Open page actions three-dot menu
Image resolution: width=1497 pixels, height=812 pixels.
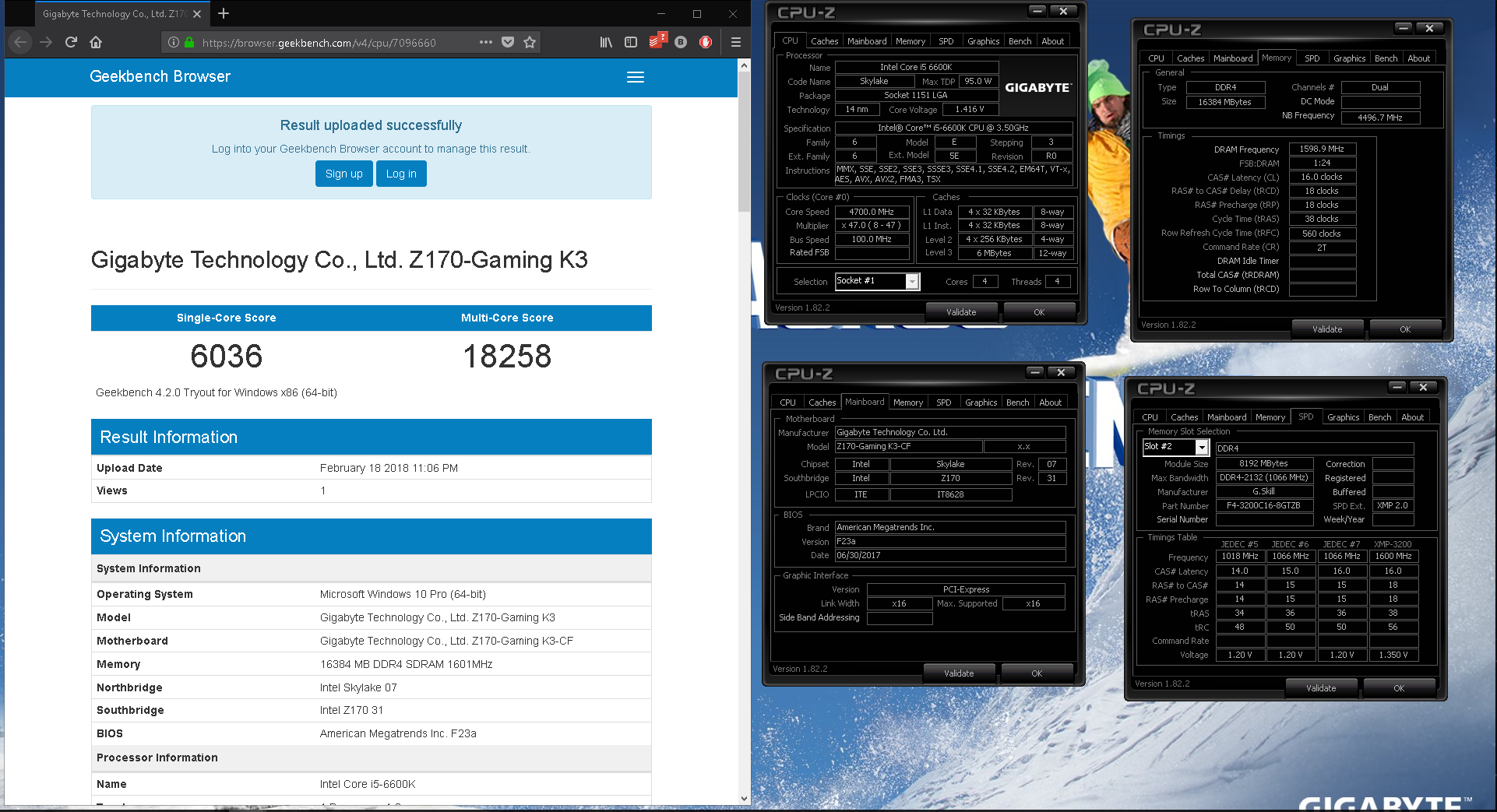pyautogui.click(x=486, y=42)
